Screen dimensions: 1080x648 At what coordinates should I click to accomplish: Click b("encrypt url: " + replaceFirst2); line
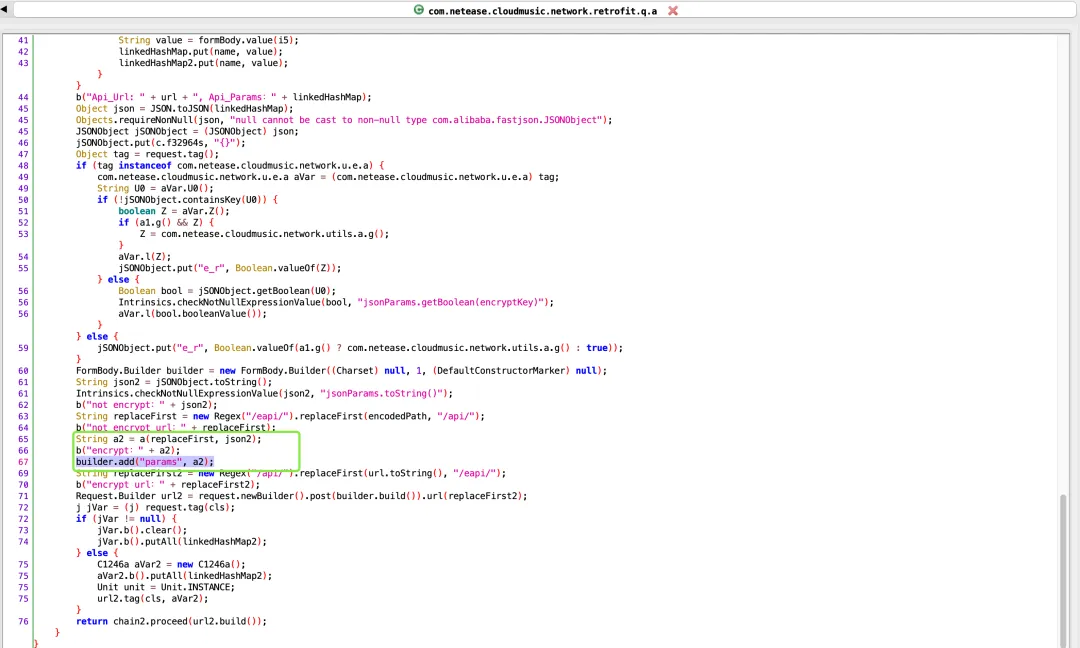pos(168,484)
